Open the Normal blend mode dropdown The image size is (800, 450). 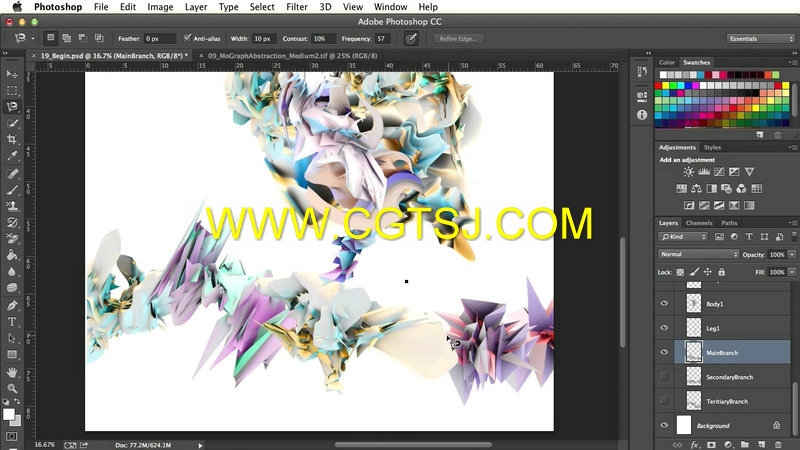click(x=698, y=254)
